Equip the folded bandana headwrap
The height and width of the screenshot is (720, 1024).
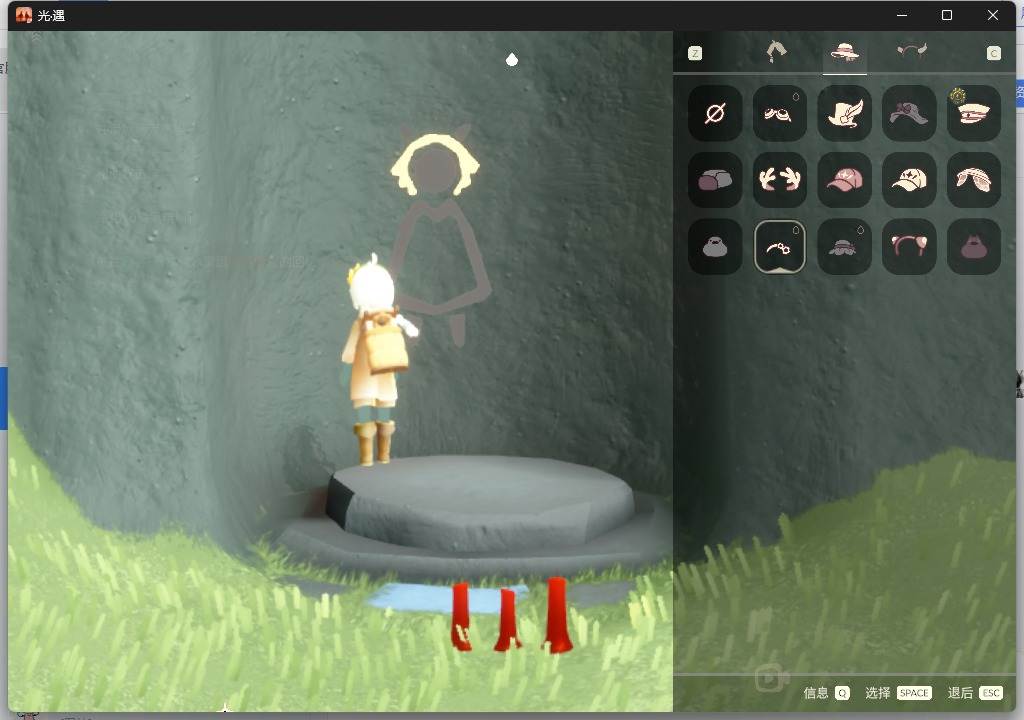973,180
